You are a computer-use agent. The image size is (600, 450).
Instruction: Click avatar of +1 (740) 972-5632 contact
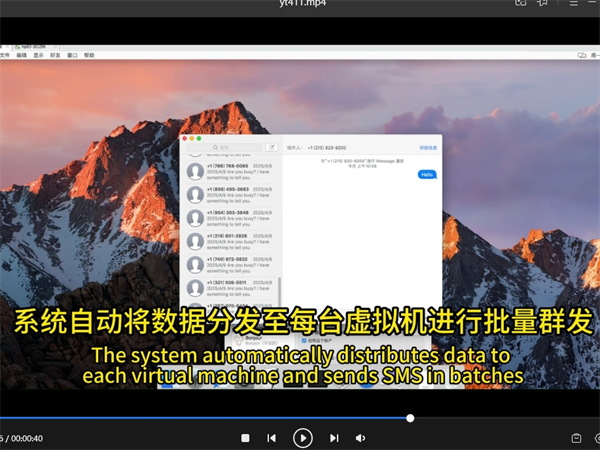[195, 264]
